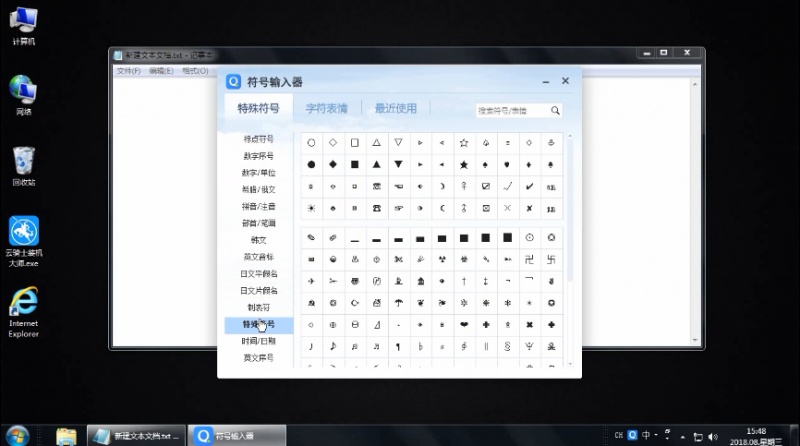Insert the circled dot ⊙ symbol
The height and width of the screenshot is (446, 800).
(x=530, y=237)
